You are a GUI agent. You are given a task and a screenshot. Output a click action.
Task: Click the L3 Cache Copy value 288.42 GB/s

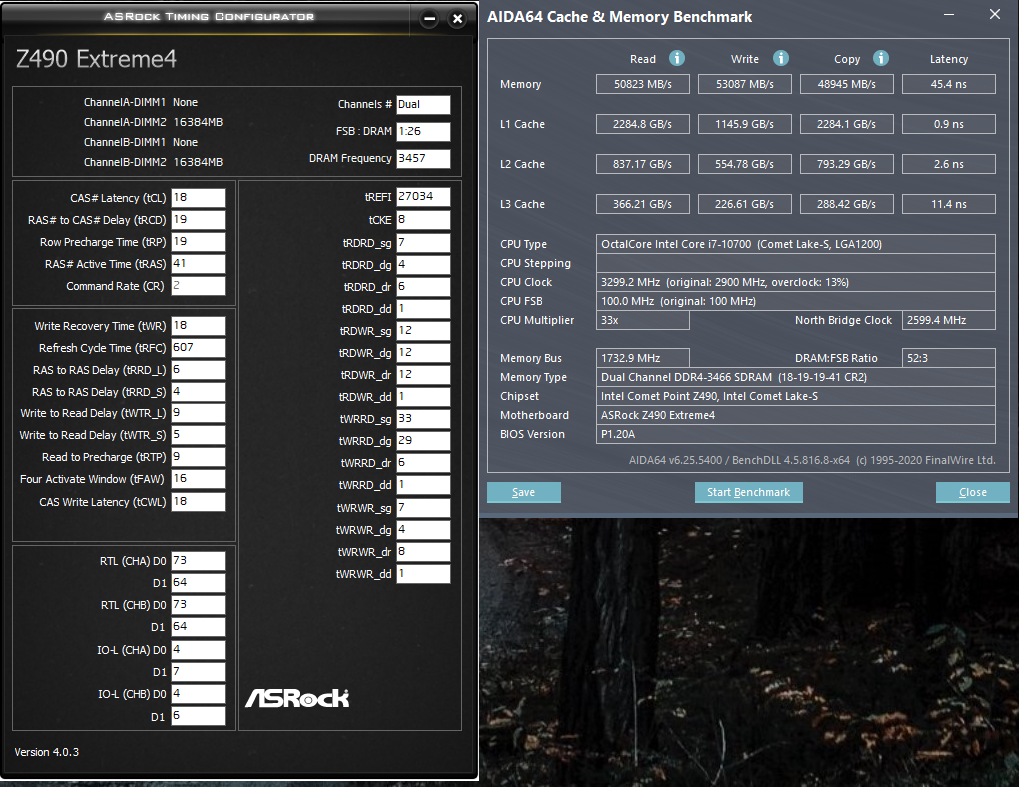pyautogui.click(x=847, y=204)
